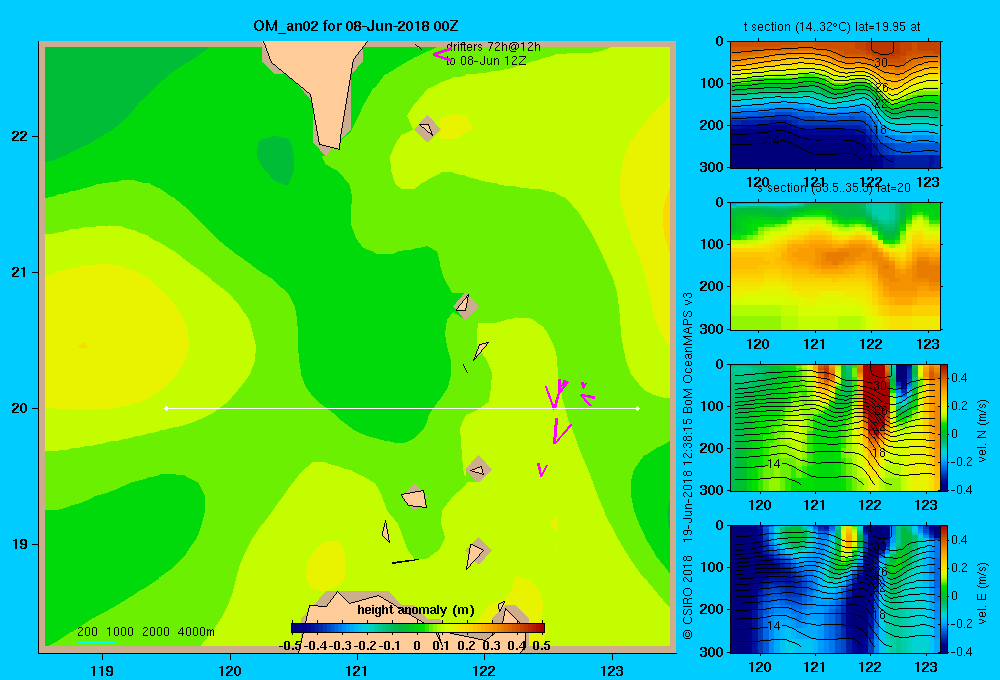Click the "2000" depth contour legend entry
Viewport: 1000px width, 680px height.
[156, 632]
